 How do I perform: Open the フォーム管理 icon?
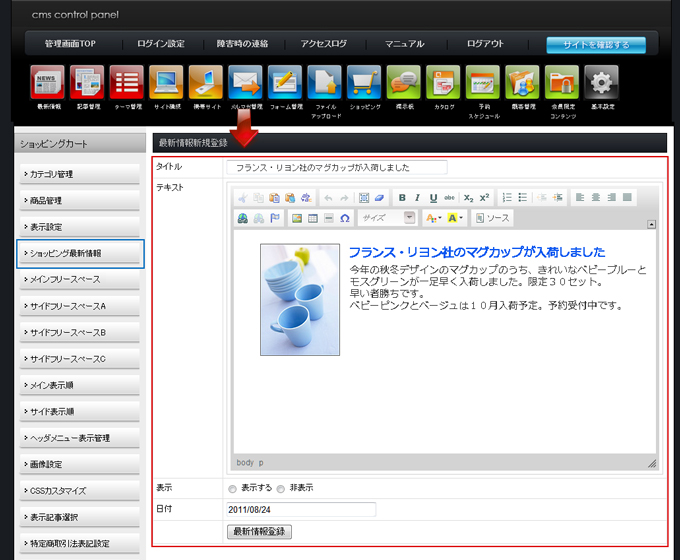click(x=285, y=82)
